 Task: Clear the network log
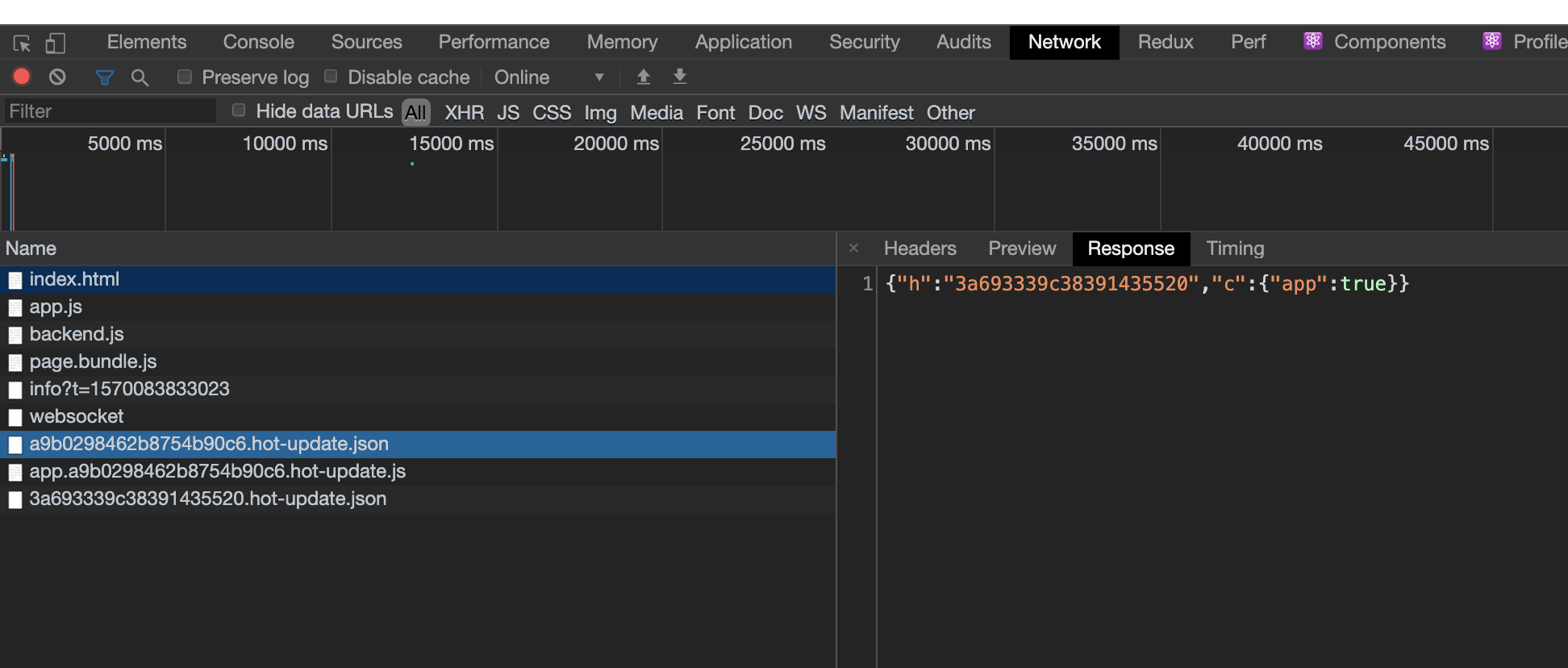point(57,77)
